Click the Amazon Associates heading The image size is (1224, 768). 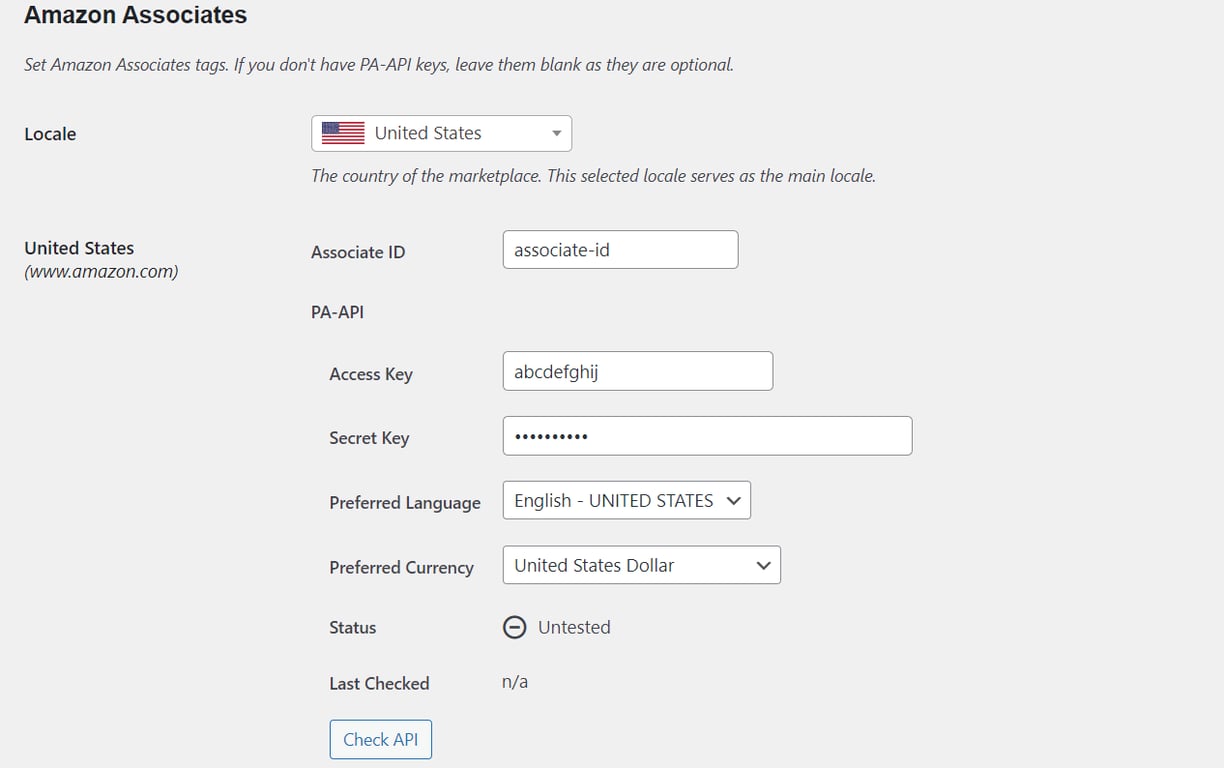click(x=135, y=15)
